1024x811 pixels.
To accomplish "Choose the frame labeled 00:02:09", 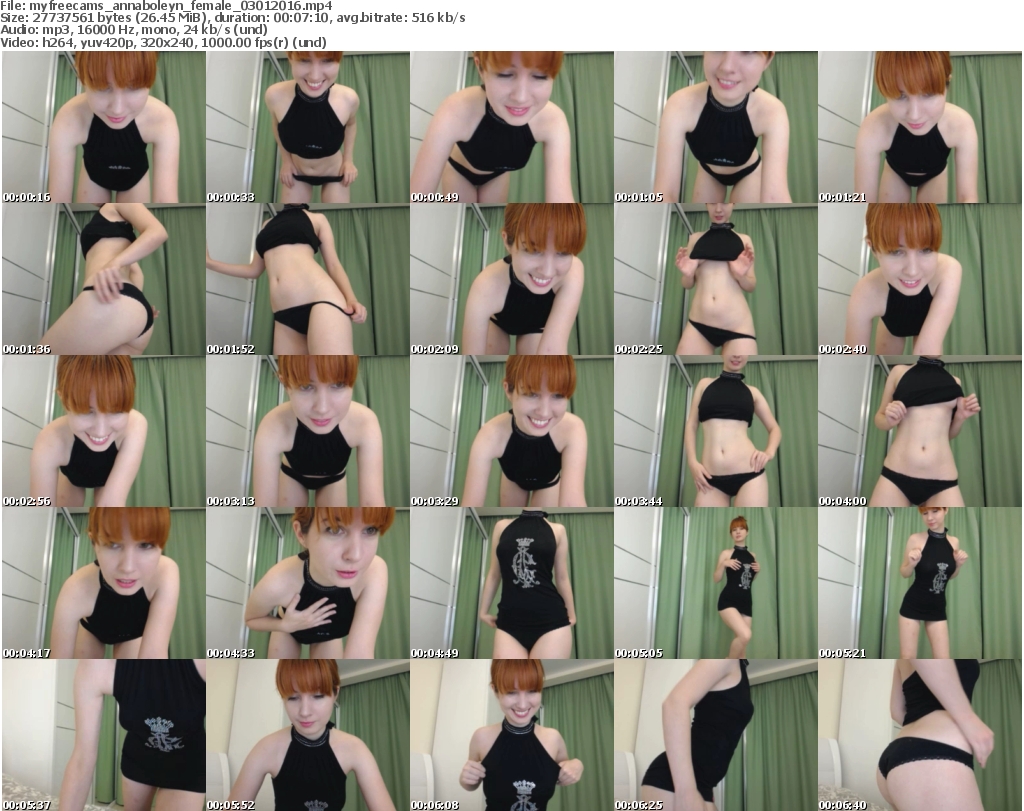I will [511, 279].
